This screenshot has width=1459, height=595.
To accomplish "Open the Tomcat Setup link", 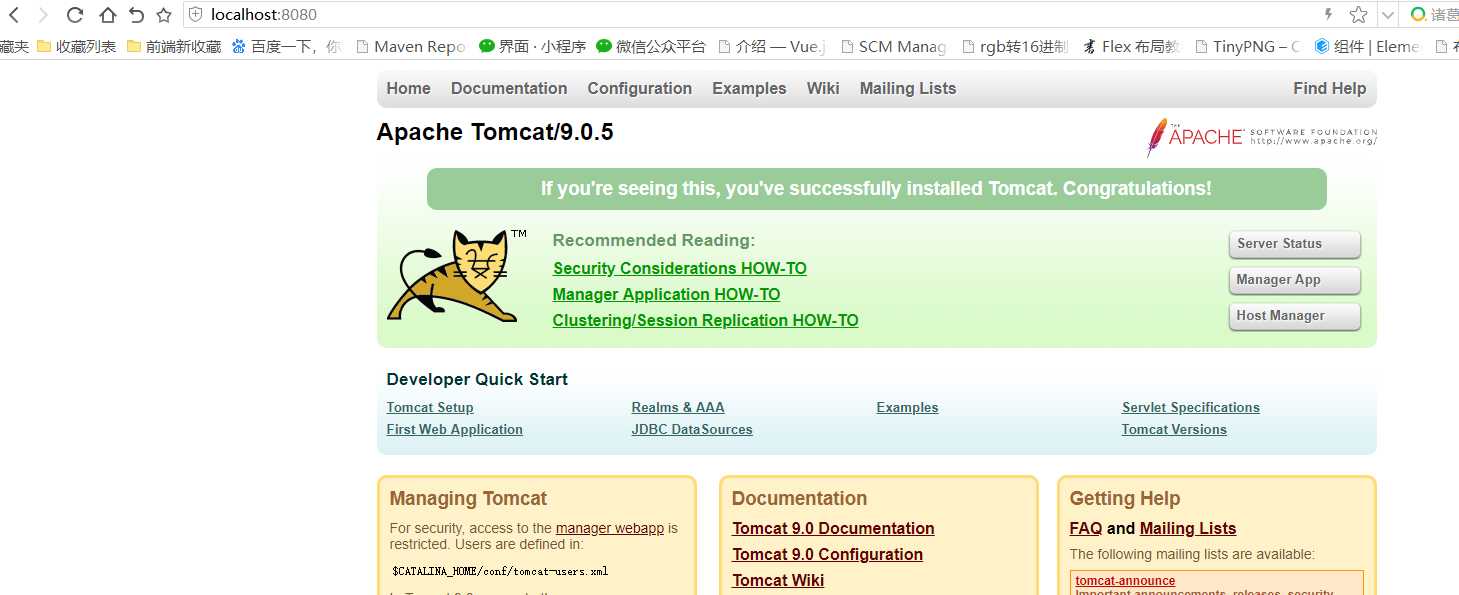I will [x=430, y=407].
